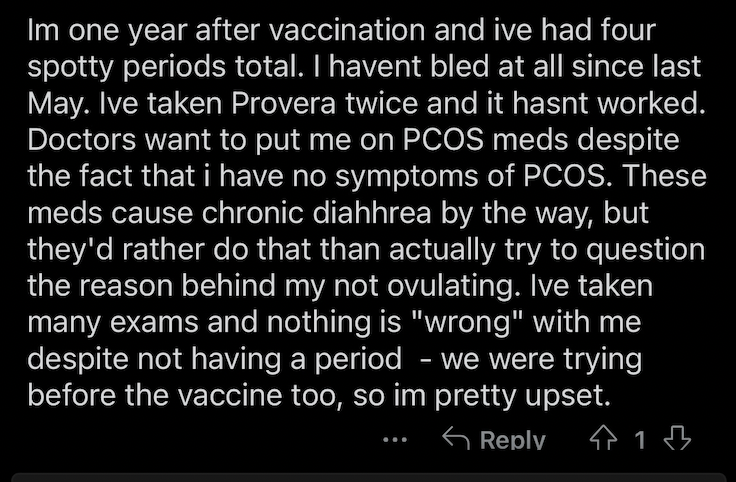Upvote this comment
The width and height of the screenshot is (736, 482).
(603, 438)
